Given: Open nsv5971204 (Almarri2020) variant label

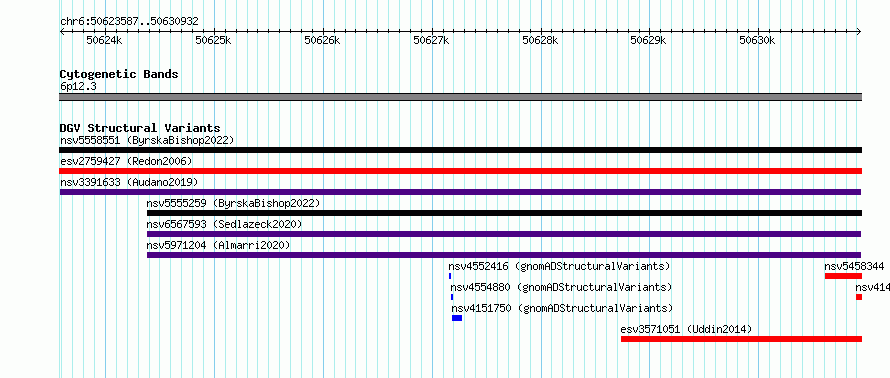Looking at the screenshot, I should click(x=219, y=245).
